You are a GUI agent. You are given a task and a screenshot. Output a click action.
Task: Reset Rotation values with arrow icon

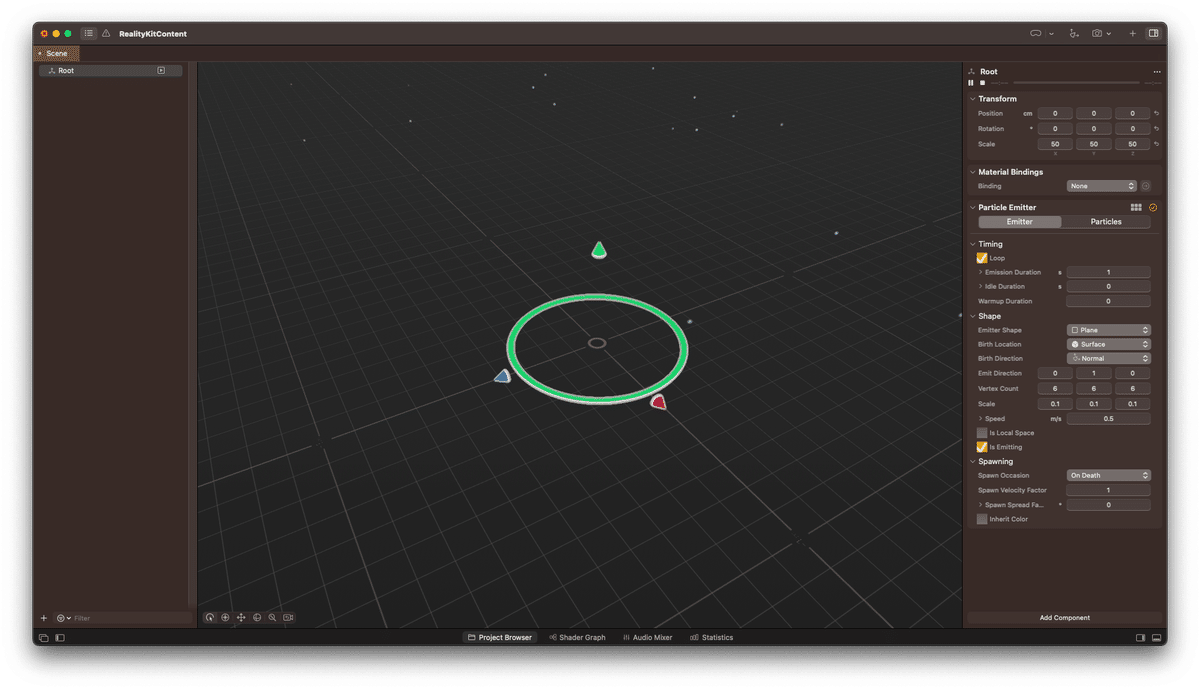pyautogui.click(x=1157, y=129)
